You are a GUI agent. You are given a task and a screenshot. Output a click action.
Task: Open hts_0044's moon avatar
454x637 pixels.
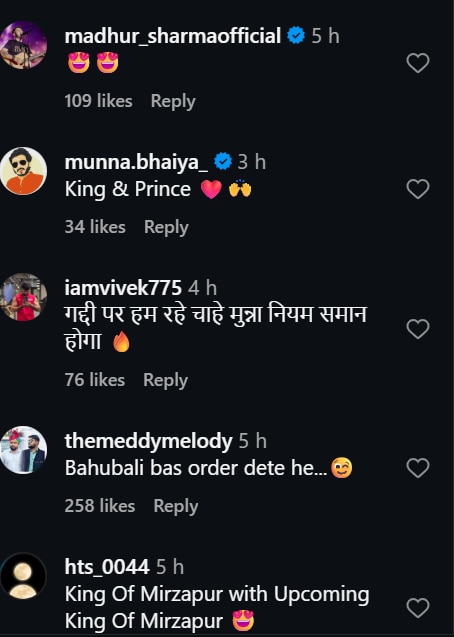[x=23, y=576]
